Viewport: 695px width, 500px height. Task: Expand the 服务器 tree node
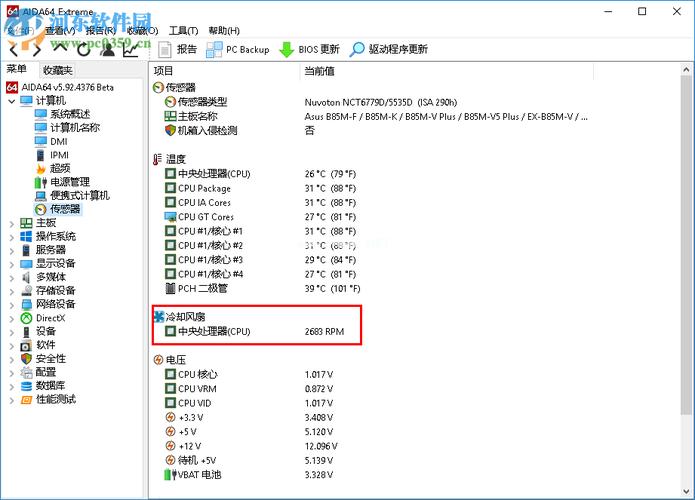[12, 251]
